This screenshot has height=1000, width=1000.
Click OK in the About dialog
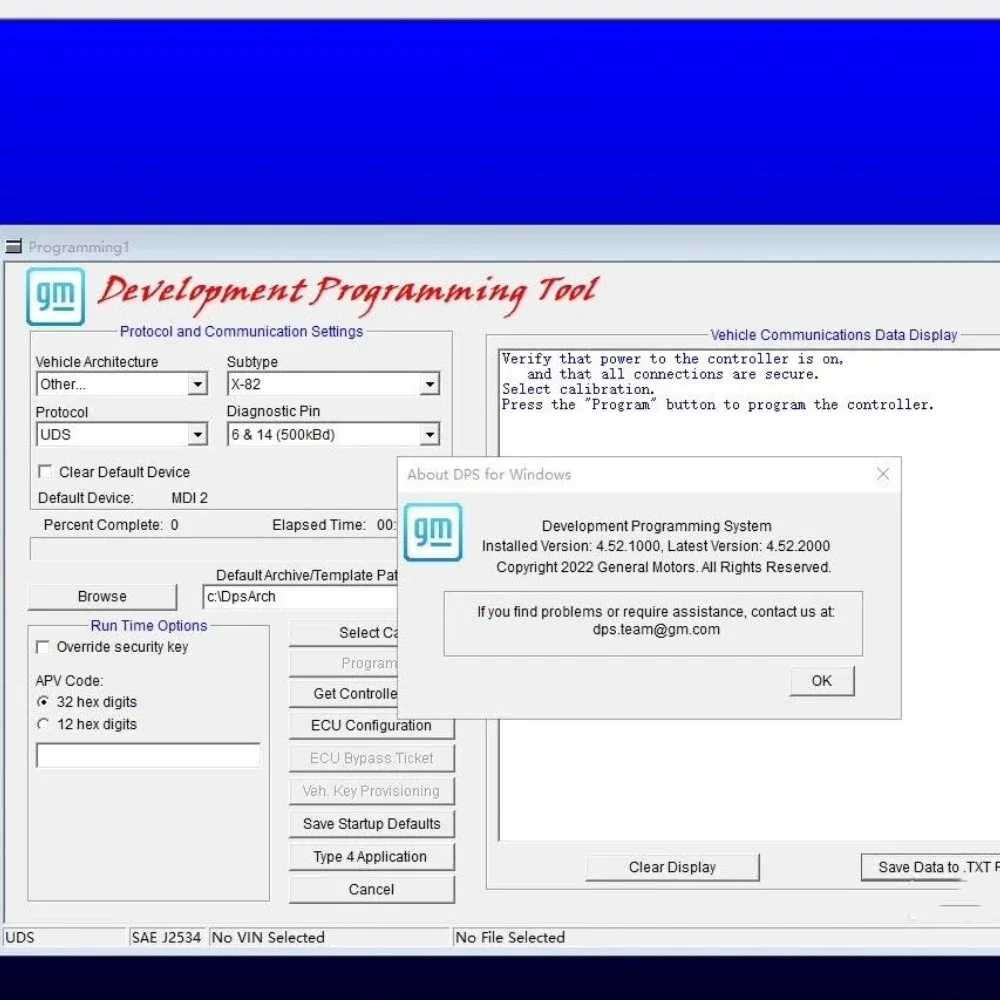(x=821, y=681)
